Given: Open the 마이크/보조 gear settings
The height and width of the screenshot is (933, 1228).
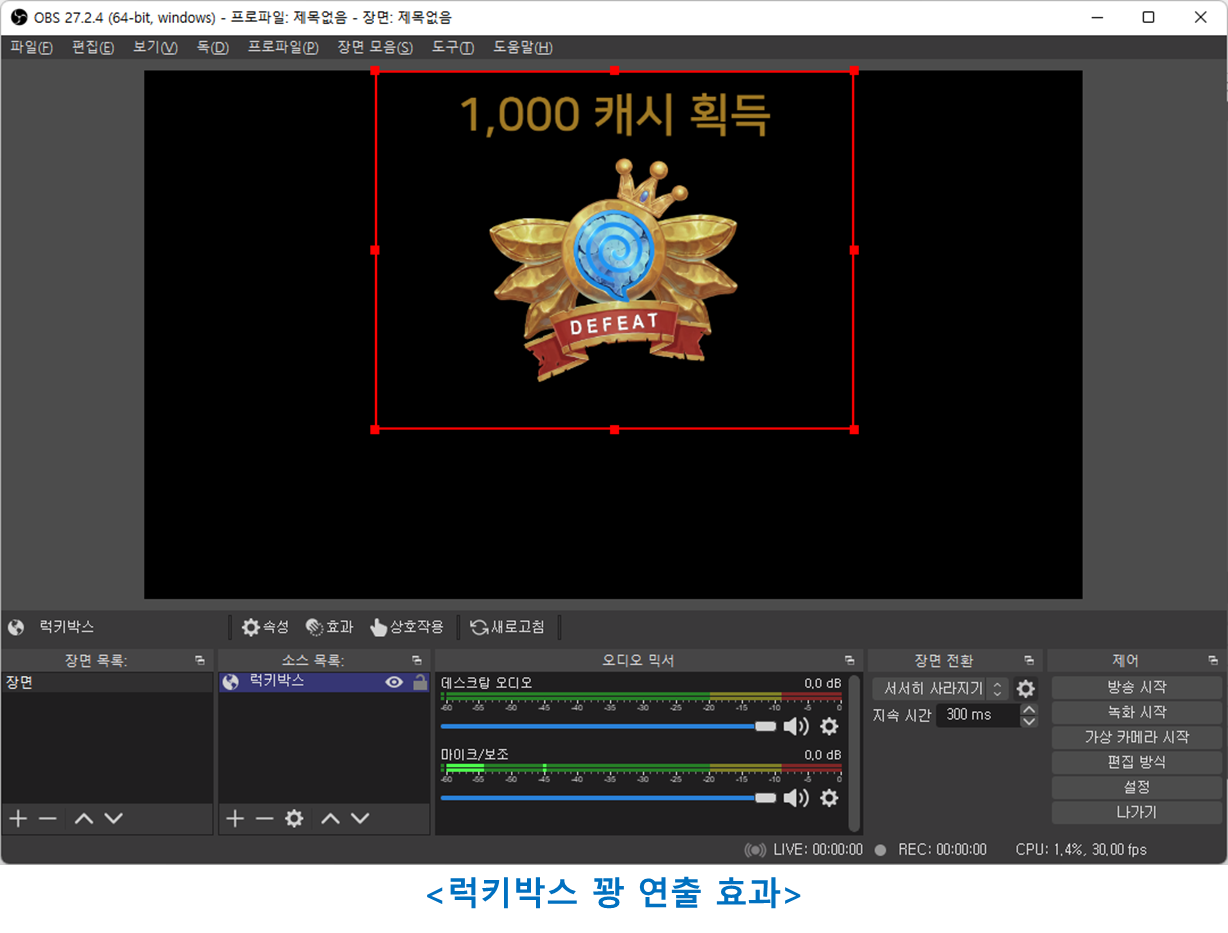Looking at the screenshot, I should click(x=829, y=797).
